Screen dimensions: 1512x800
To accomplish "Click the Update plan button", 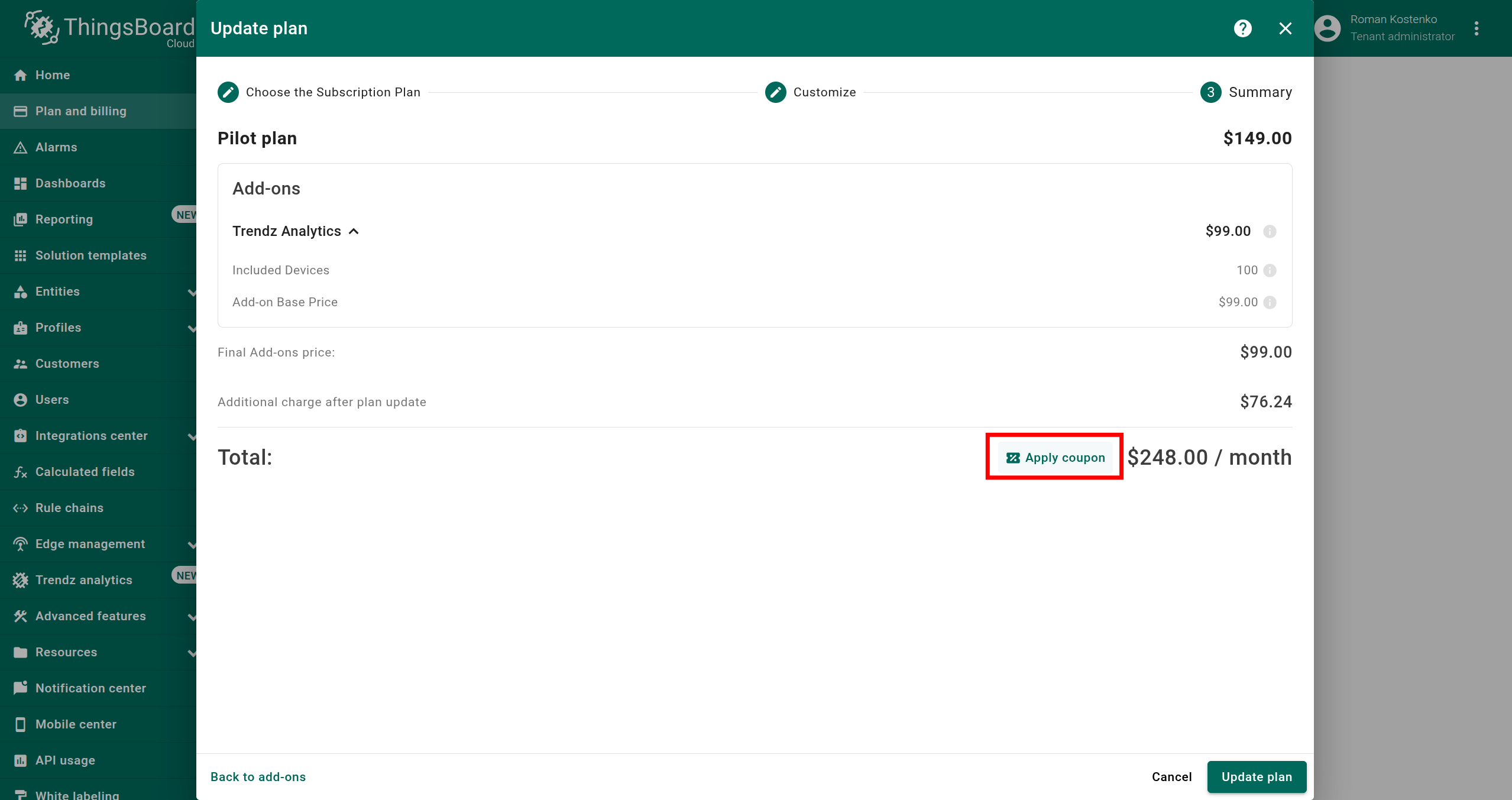I will [1257, 776].
